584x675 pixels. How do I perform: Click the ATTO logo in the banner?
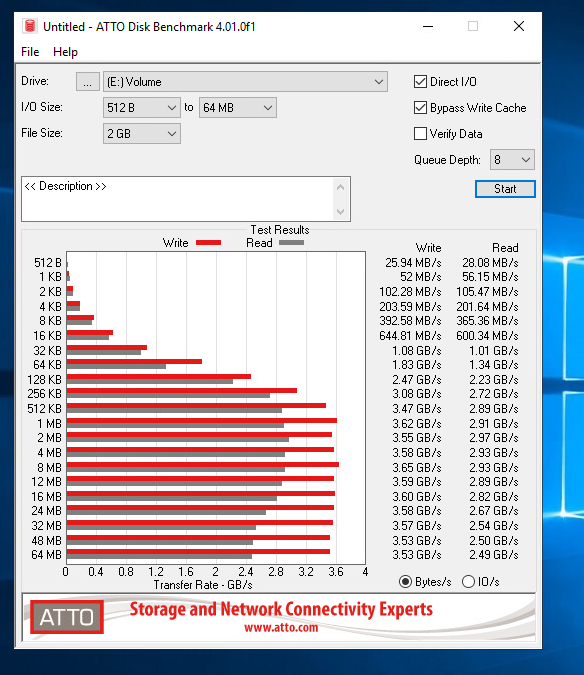tap(67, 617)
